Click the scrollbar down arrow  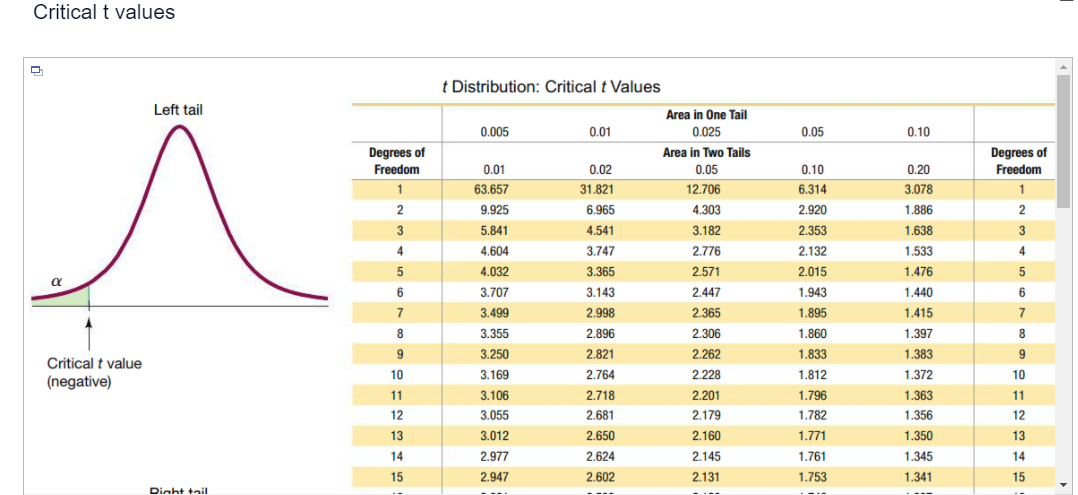pyautogui.click(x=1062, y=483)
